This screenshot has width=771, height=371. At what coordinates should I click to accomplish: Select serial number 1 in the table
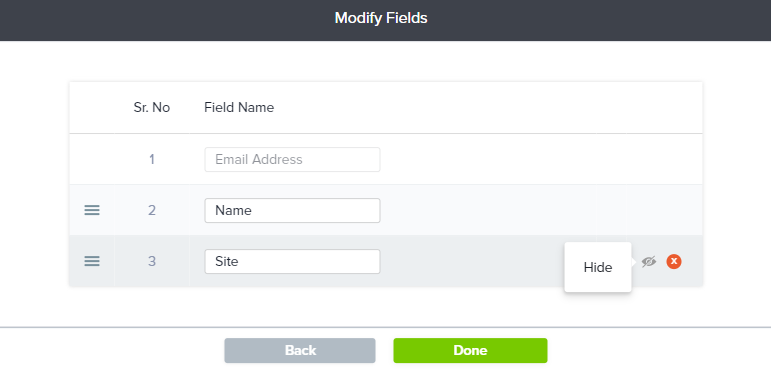click(152, 159)
